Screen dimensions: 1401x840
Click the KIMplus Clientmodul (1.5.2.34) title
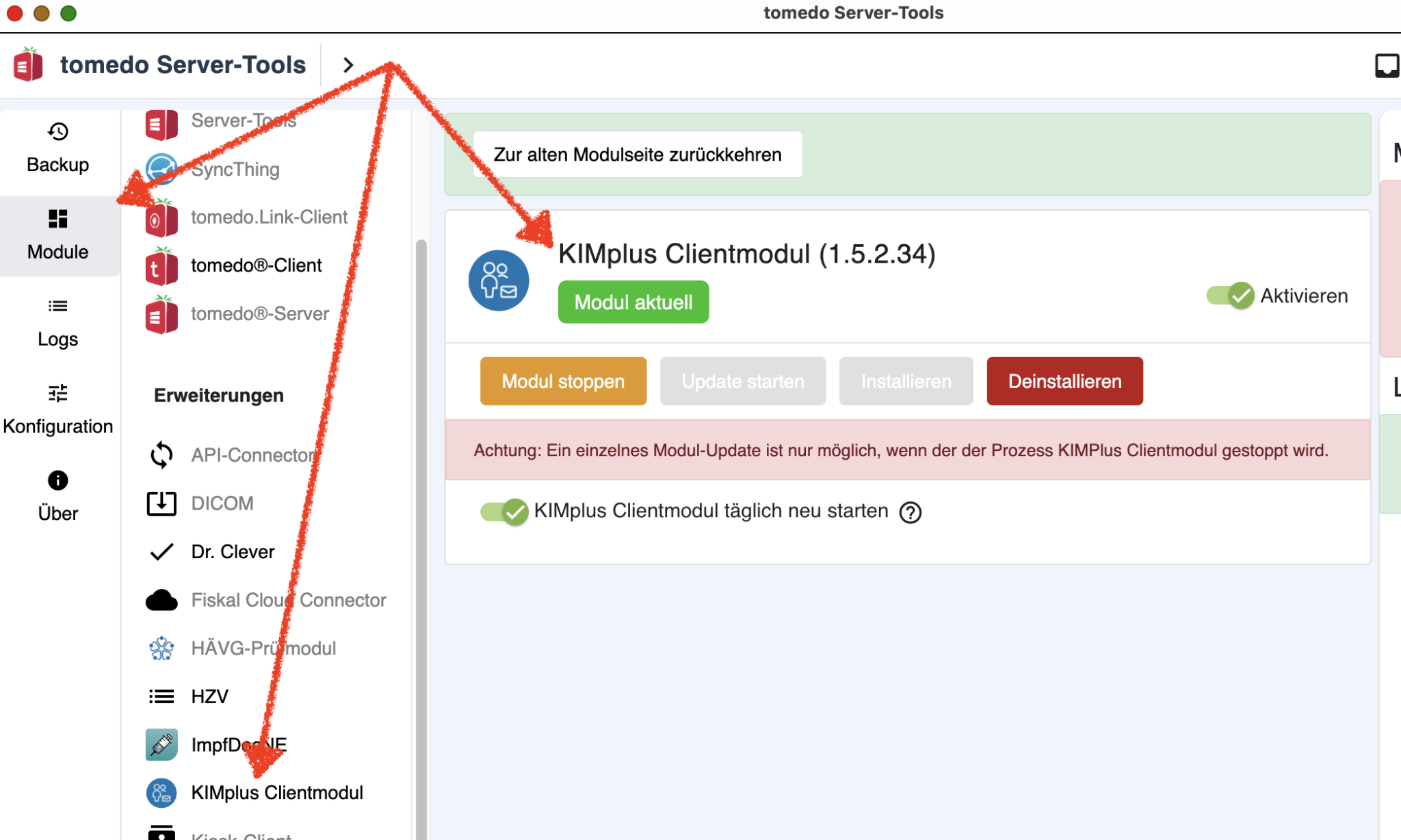coord(746,254)
